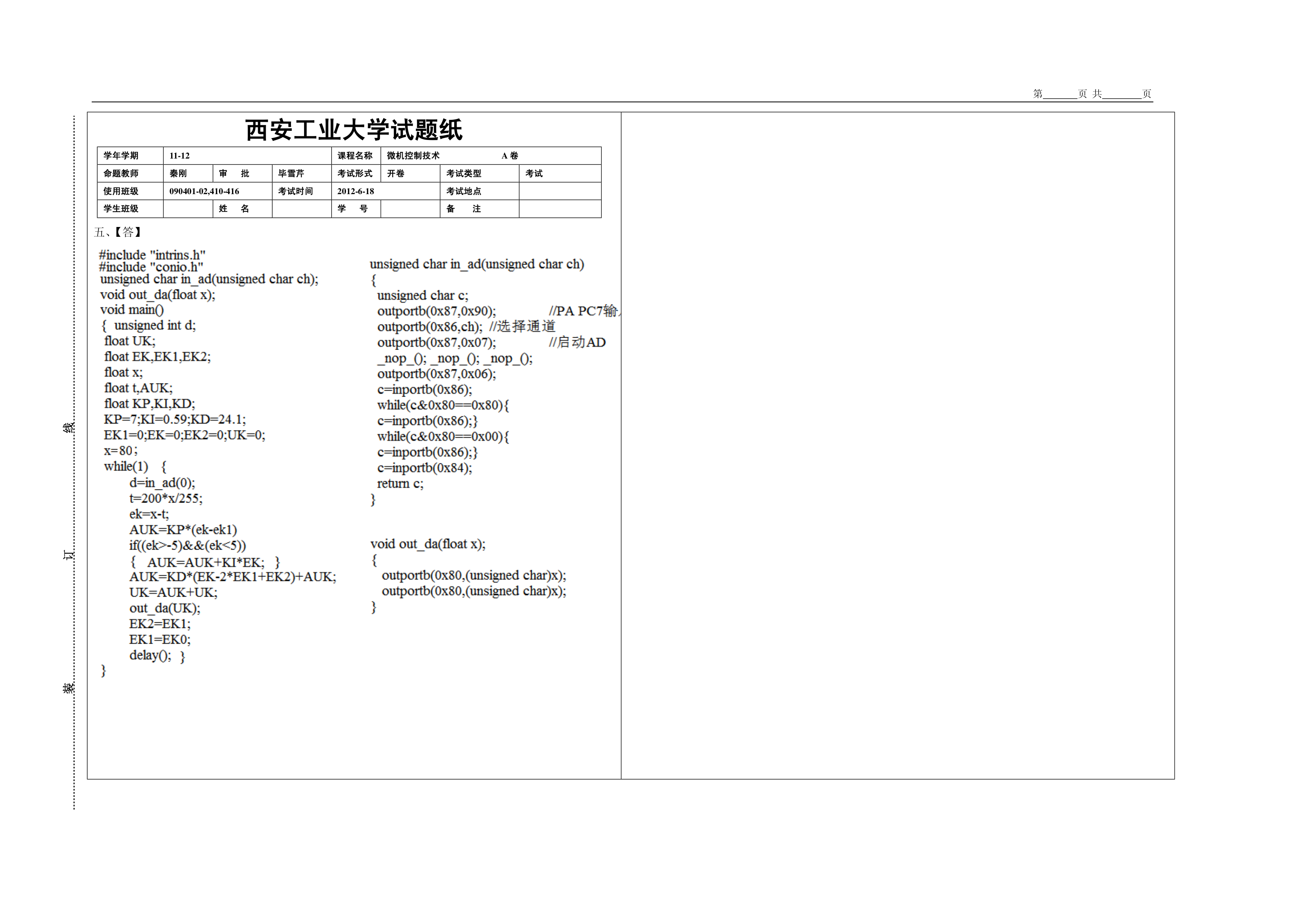The width and height of the screenshot is (1307, 924).
Task: Click the course name 微机控制技术
Action: coord(413,155)
